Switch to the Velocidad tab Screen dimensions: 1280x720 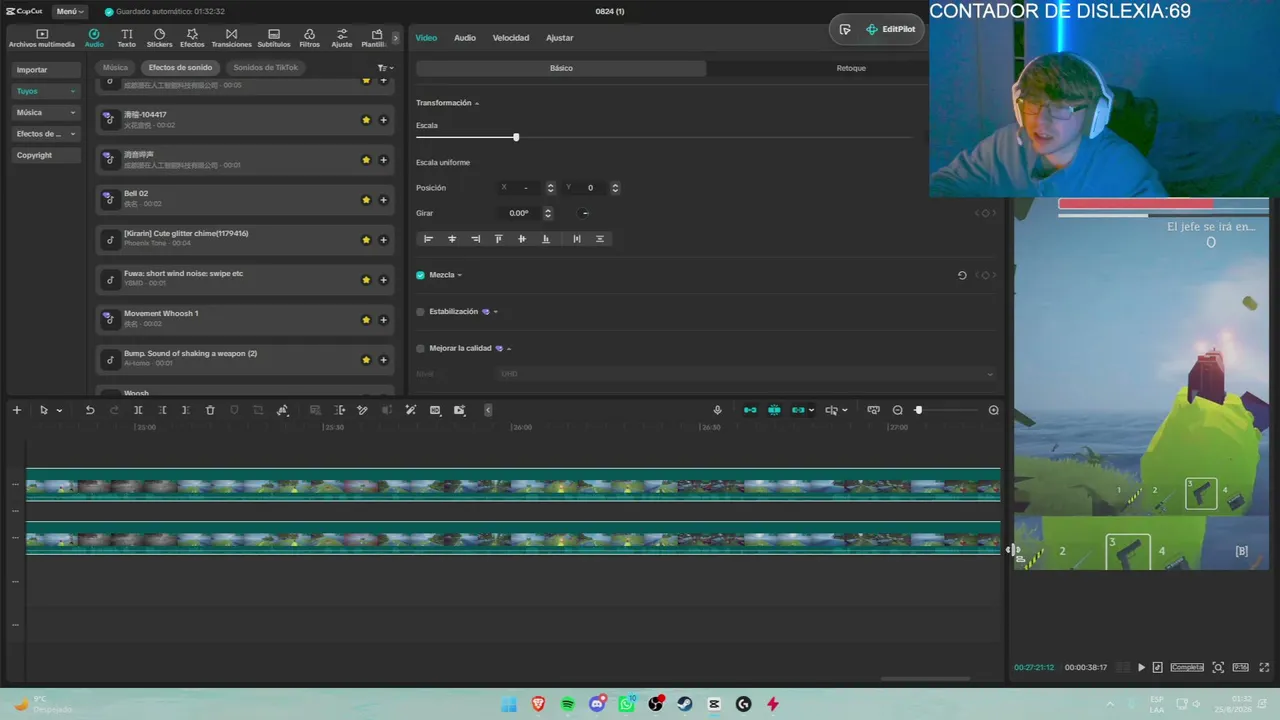[511, 38]
